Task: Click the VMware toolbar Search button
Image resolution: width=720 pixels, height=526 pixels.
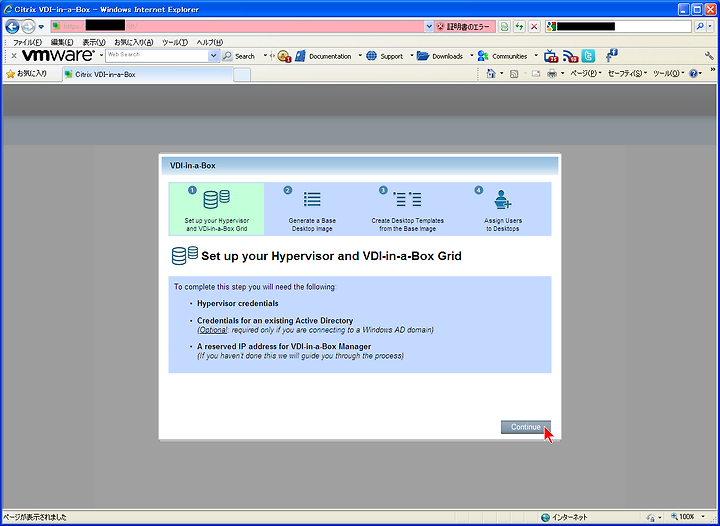Action: click(238, 56)
